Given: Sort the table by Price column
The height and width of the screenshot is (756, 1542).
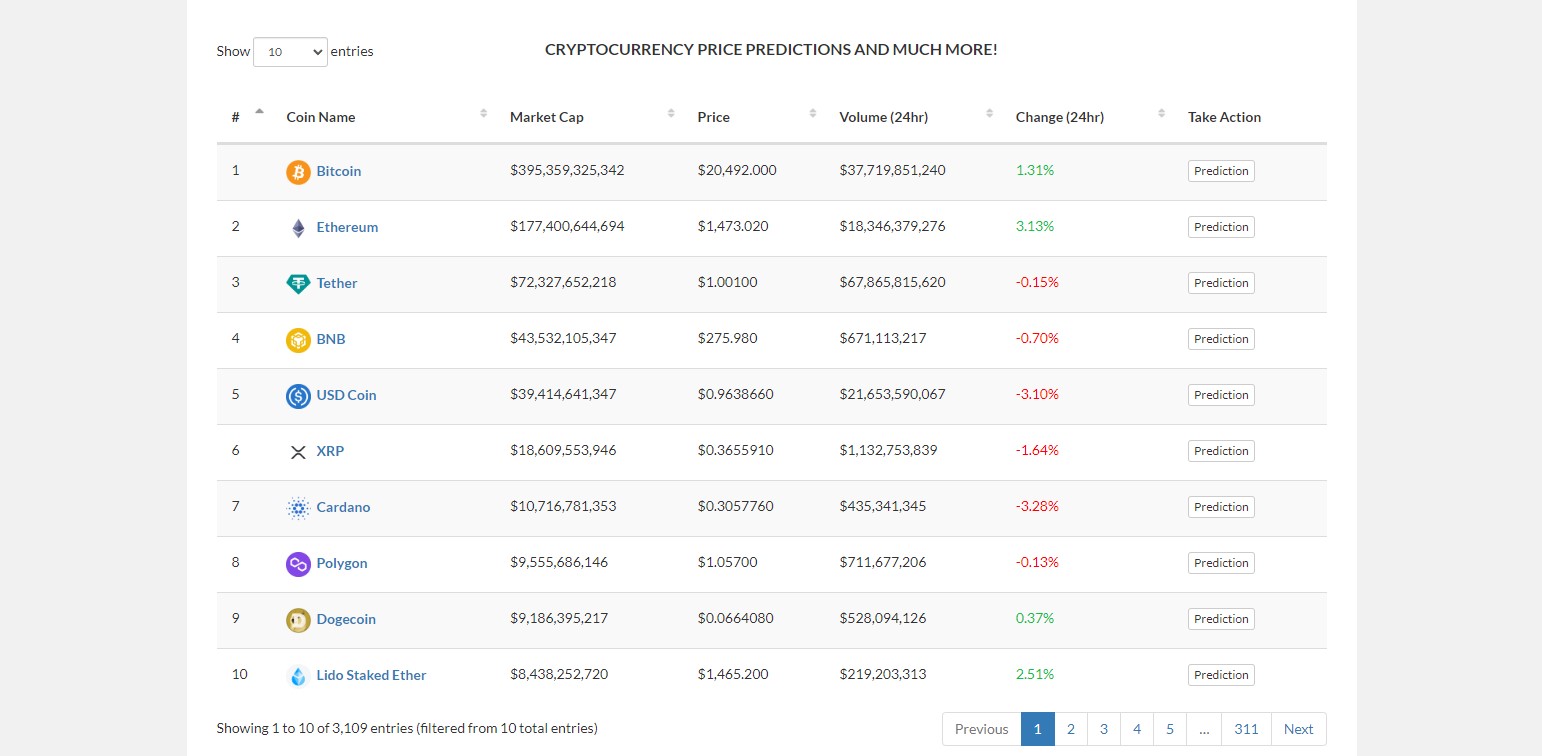Looking at the screenshot, I should [x=713, y=116].
